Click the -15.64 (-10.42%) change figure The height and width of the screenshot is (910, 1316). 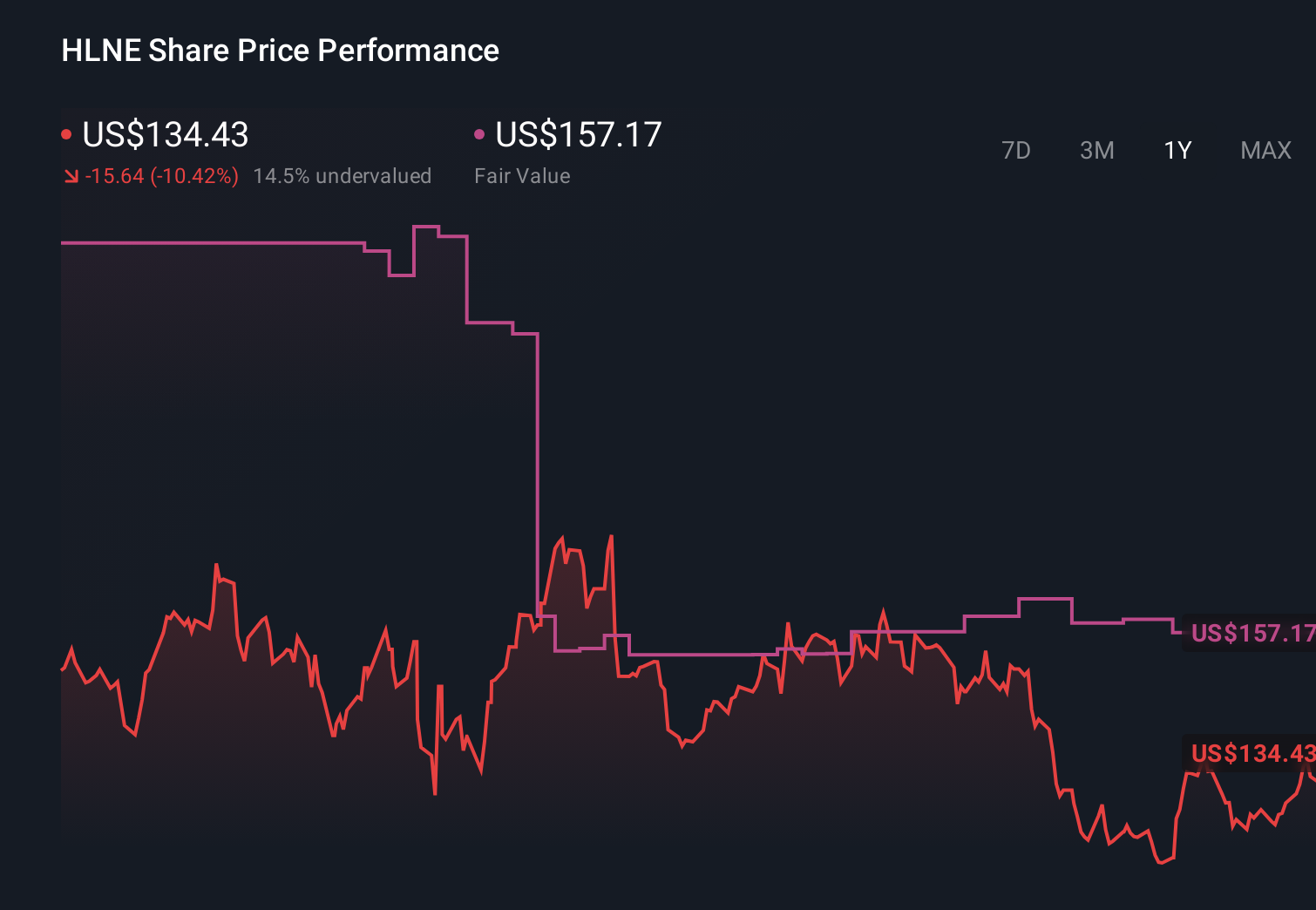pos(162,175)
